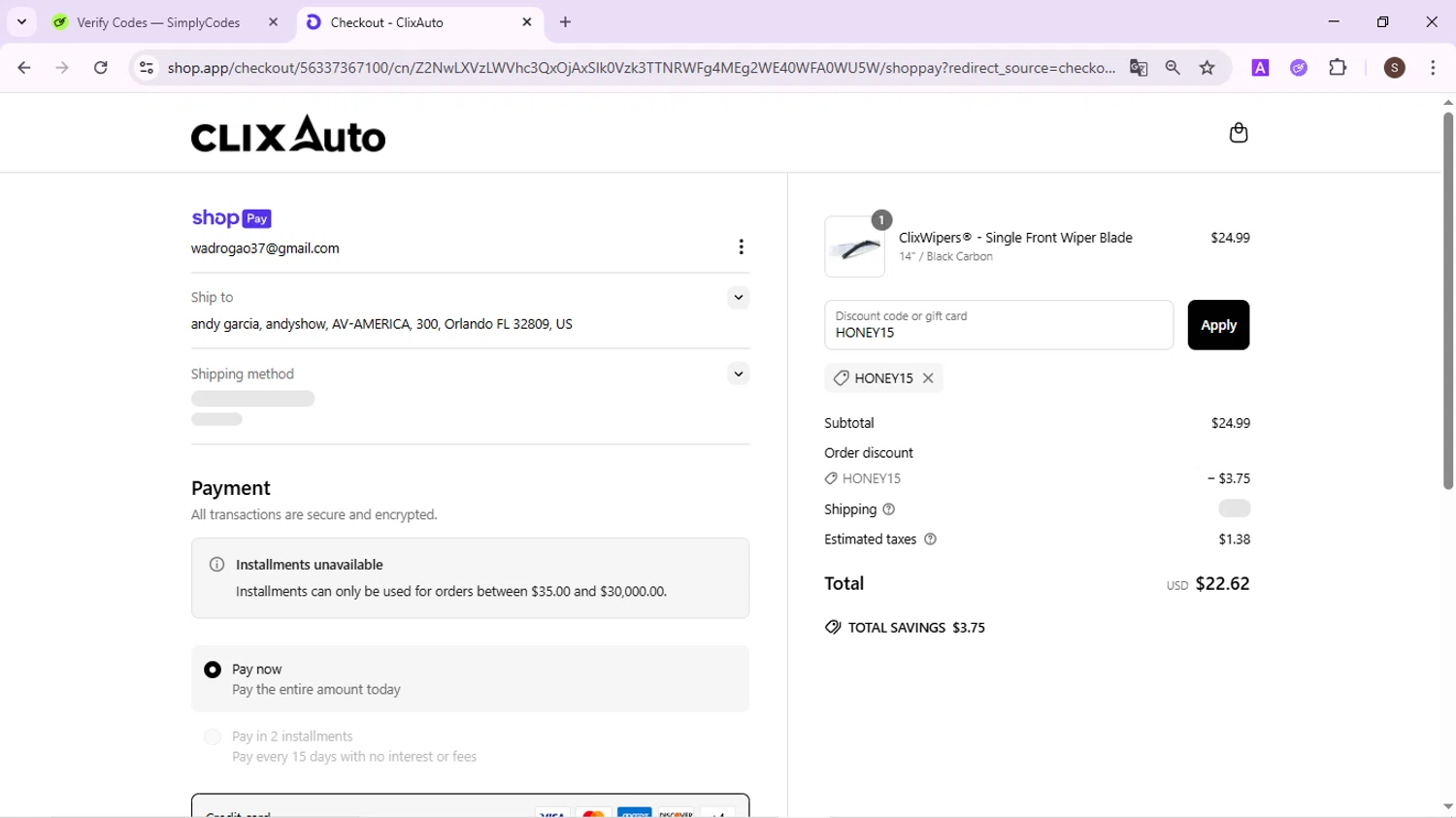Click the wadrogao37@gmail.com email text
Screen dimensions: 1456x818
tap(265, 248)
